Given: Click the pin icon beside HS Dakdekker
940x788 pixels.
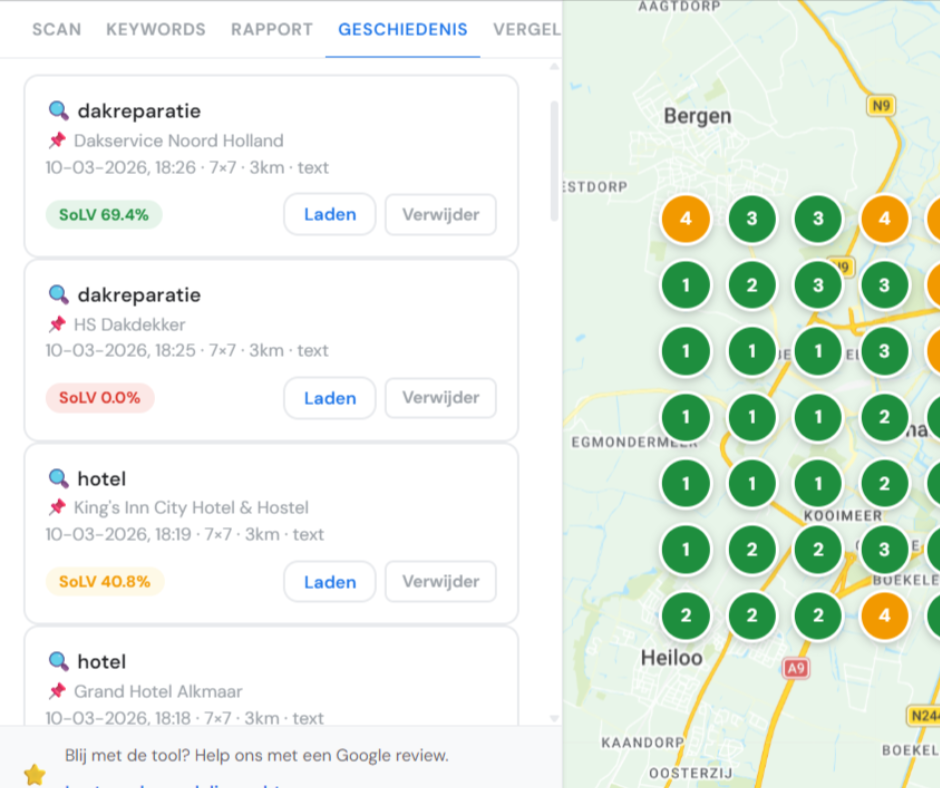Looking at the screenshot, I should click(x=57, y=324).
